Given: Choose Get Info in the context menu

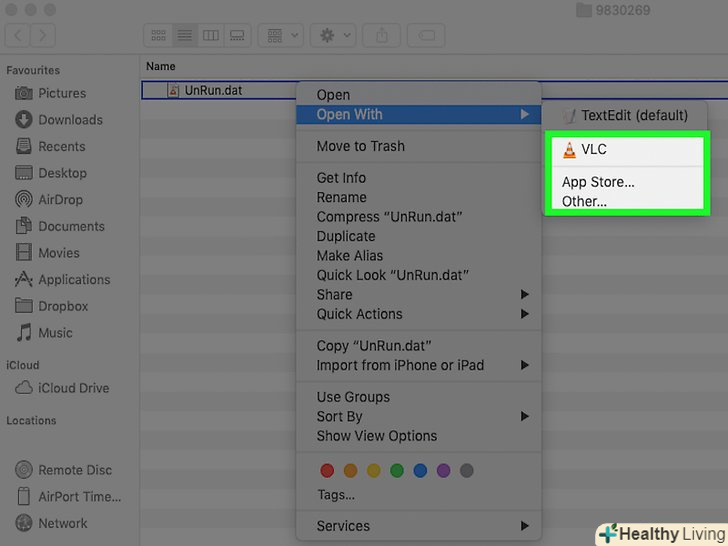Looking at the screenshot, I should [419, 178].
